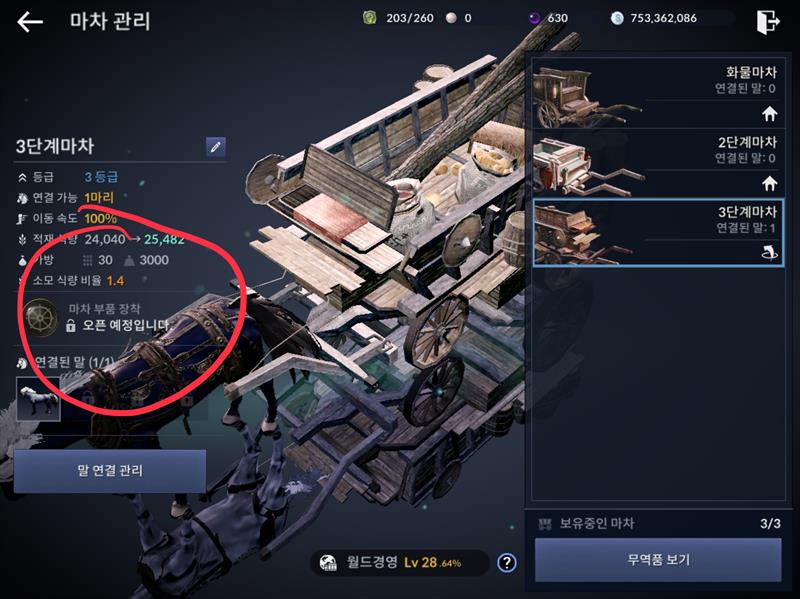Go back with the left arrow icon
Image resolution: width=800 pixels, height=599 pixels.
[x=30, y=22]
